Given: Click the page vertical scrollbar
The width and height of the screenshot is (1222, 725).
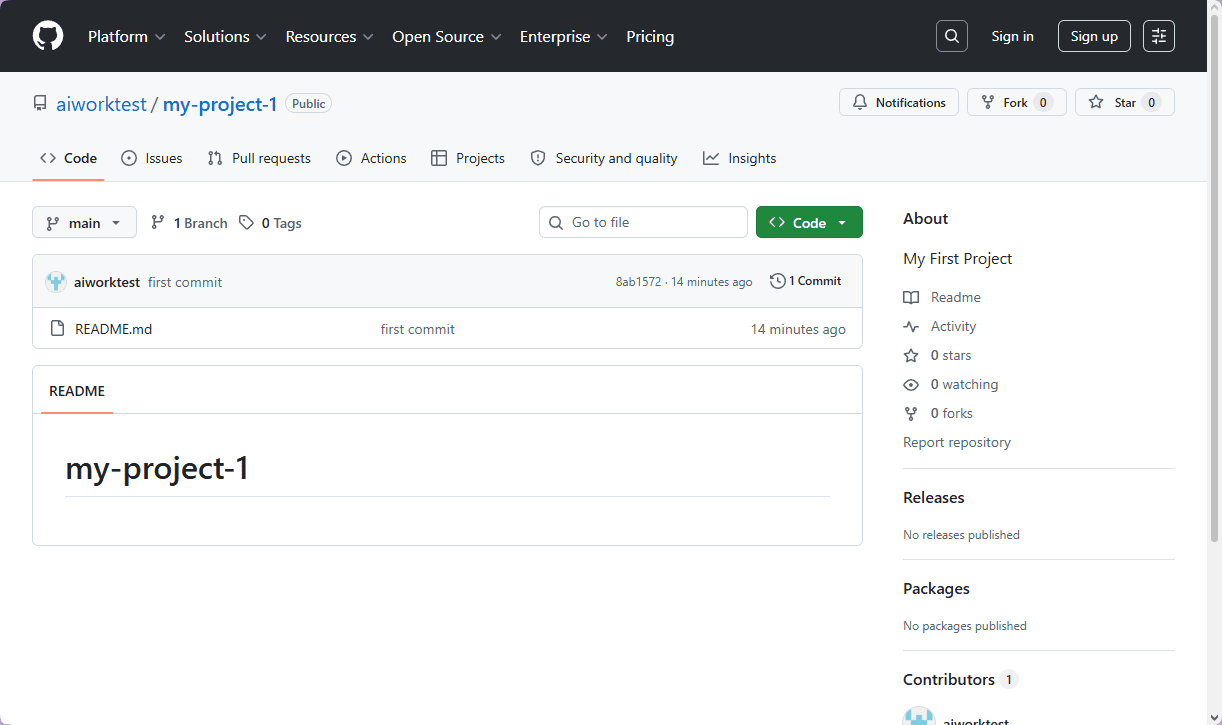Looking at the screenshot, I should click(x=1213, y=300).
